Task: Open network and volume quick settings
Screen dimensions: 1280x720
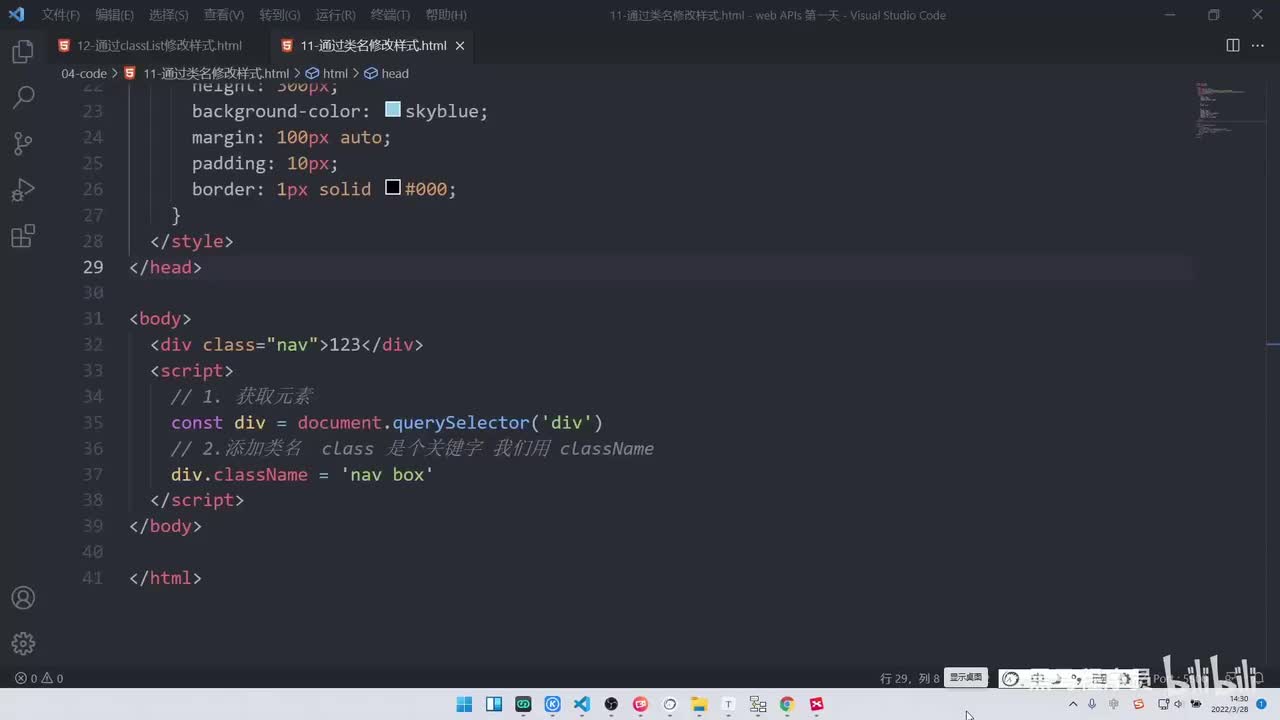Action: (1180, 704)
